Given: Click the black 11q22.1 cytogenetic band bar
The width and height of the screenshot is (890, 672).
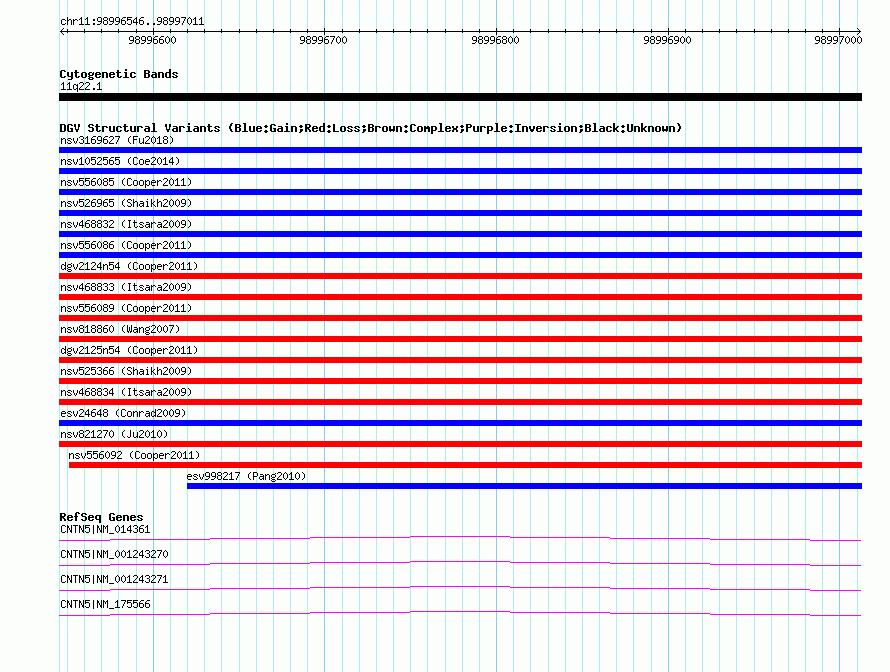Looking at the screenshot, I should [460, 97].
